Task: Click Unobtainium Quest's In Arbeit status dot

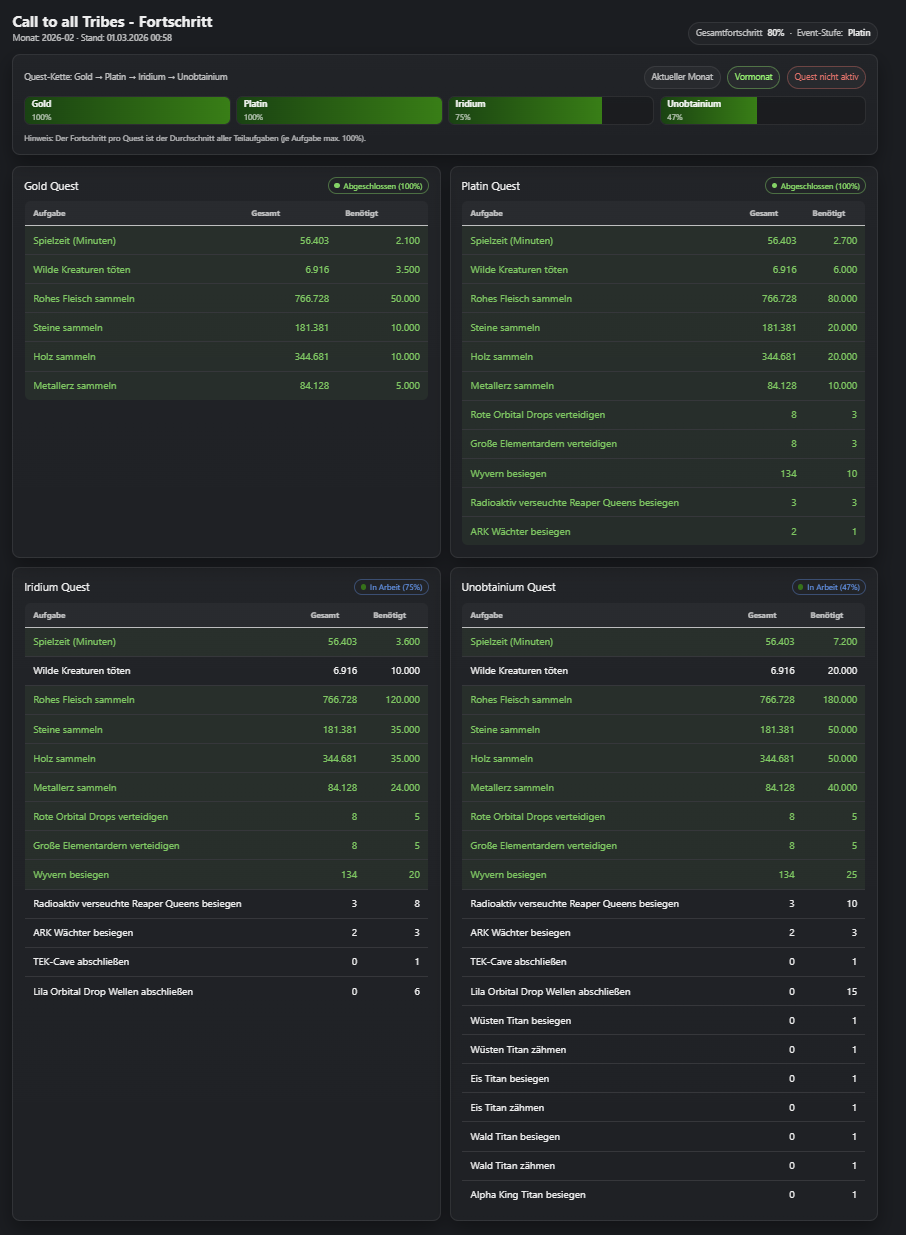Action: [x=802, y=587]
